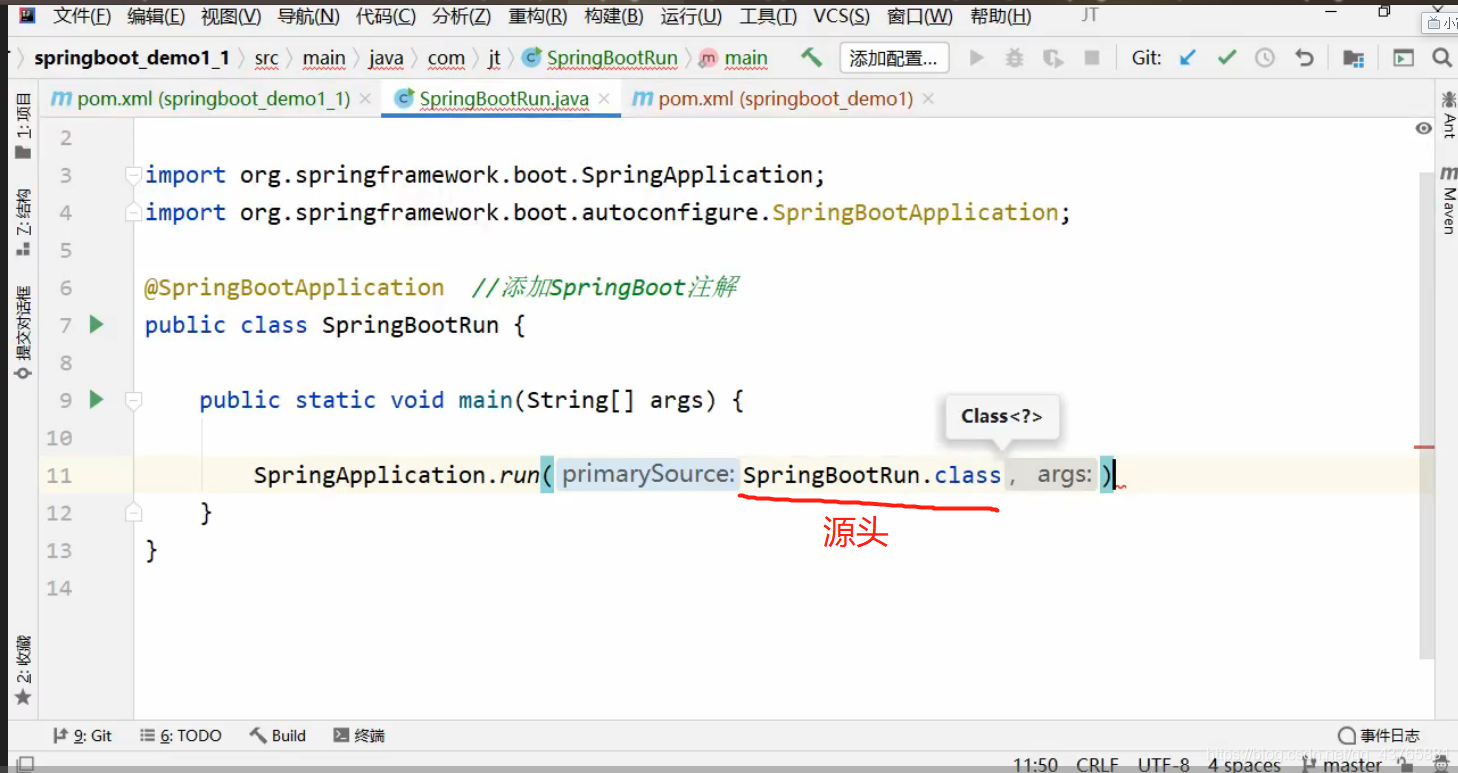
Task: Close the pom.xml (springboot_demo1) tab
Action: point(929,99)
